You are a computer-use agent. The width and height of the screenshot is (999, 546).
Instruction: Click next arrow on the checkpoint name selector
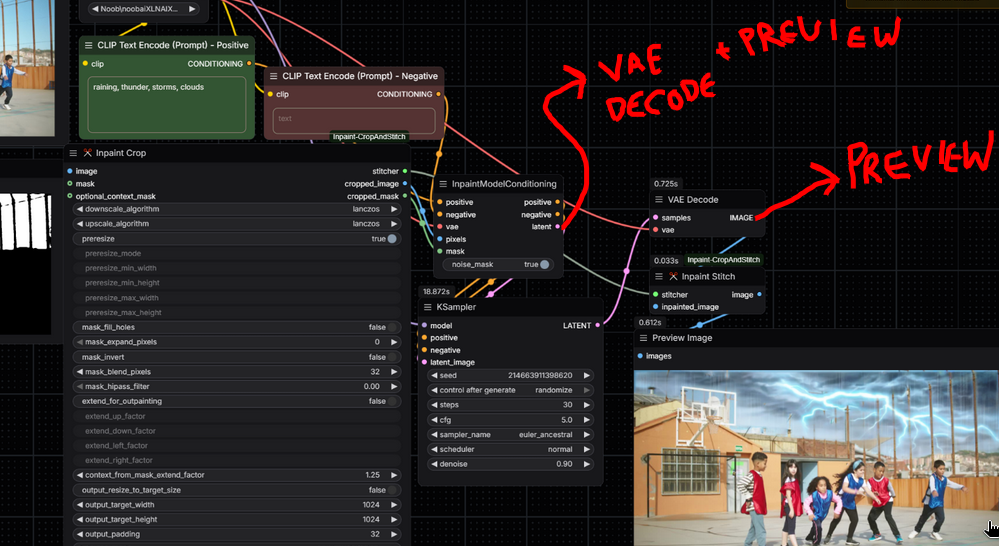click(x=192, y=9)
